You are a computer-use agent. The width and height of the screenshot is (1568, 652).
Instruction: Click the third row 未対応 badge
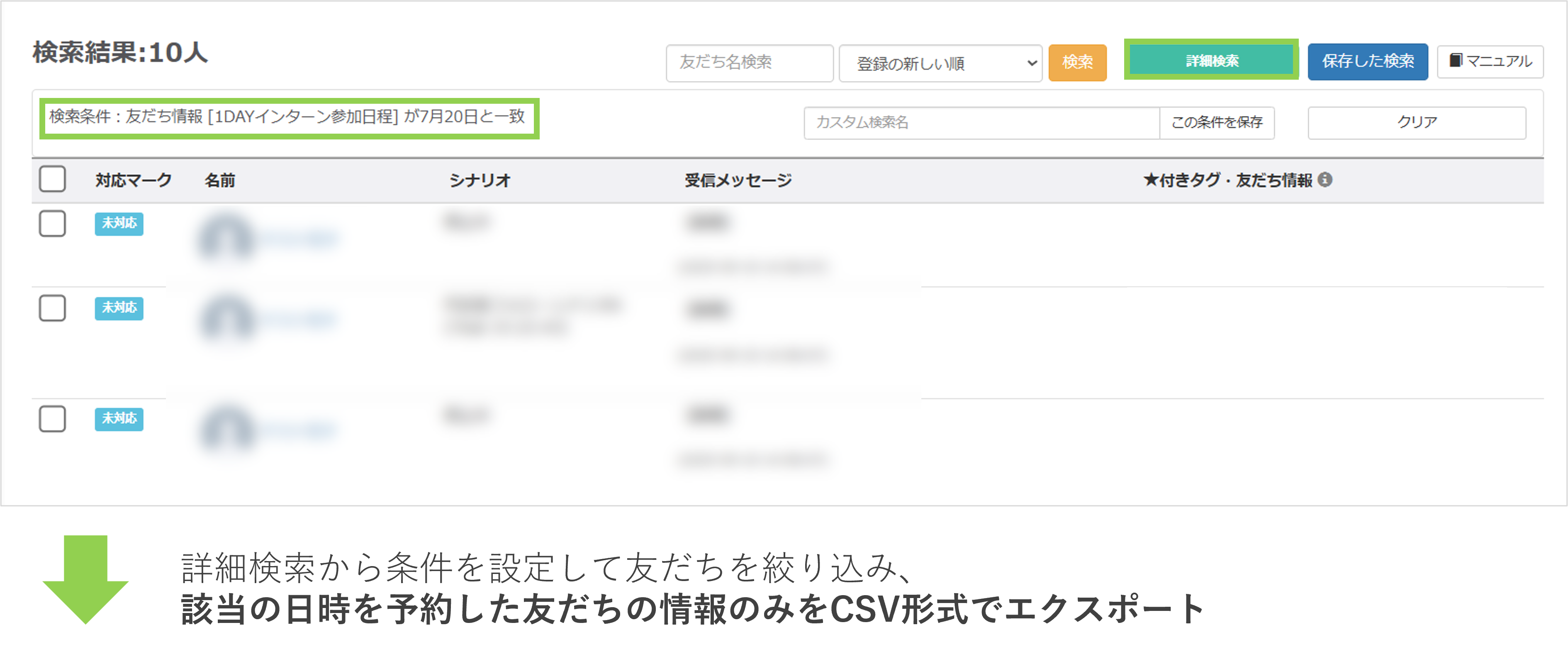point(119,419)
